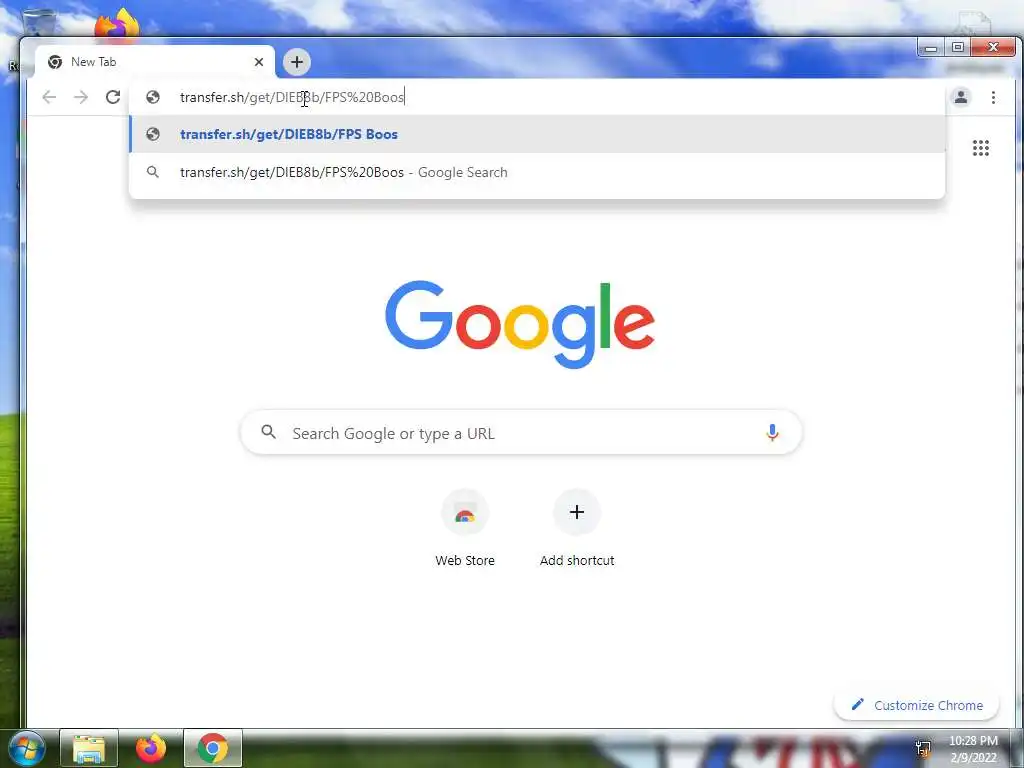Click the globe icon in address bar
1024x768 pixels.
(153, 97)
